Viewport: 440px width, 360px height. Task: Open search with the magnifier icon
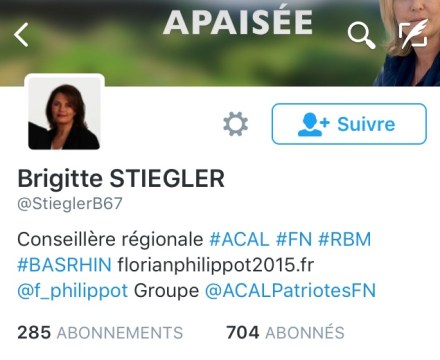pyautogui.click(x=361, y=36)
